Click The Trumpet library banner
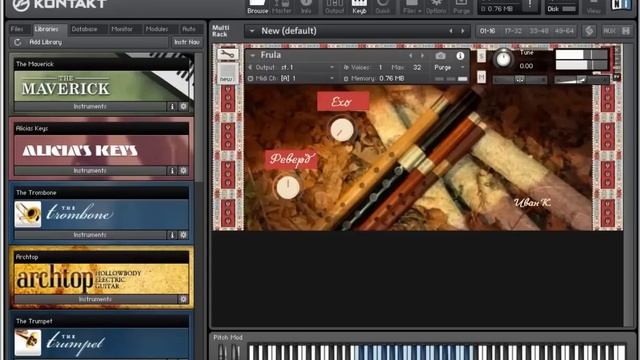Viewport: 640px width, 360px height. tap(101, 342)
